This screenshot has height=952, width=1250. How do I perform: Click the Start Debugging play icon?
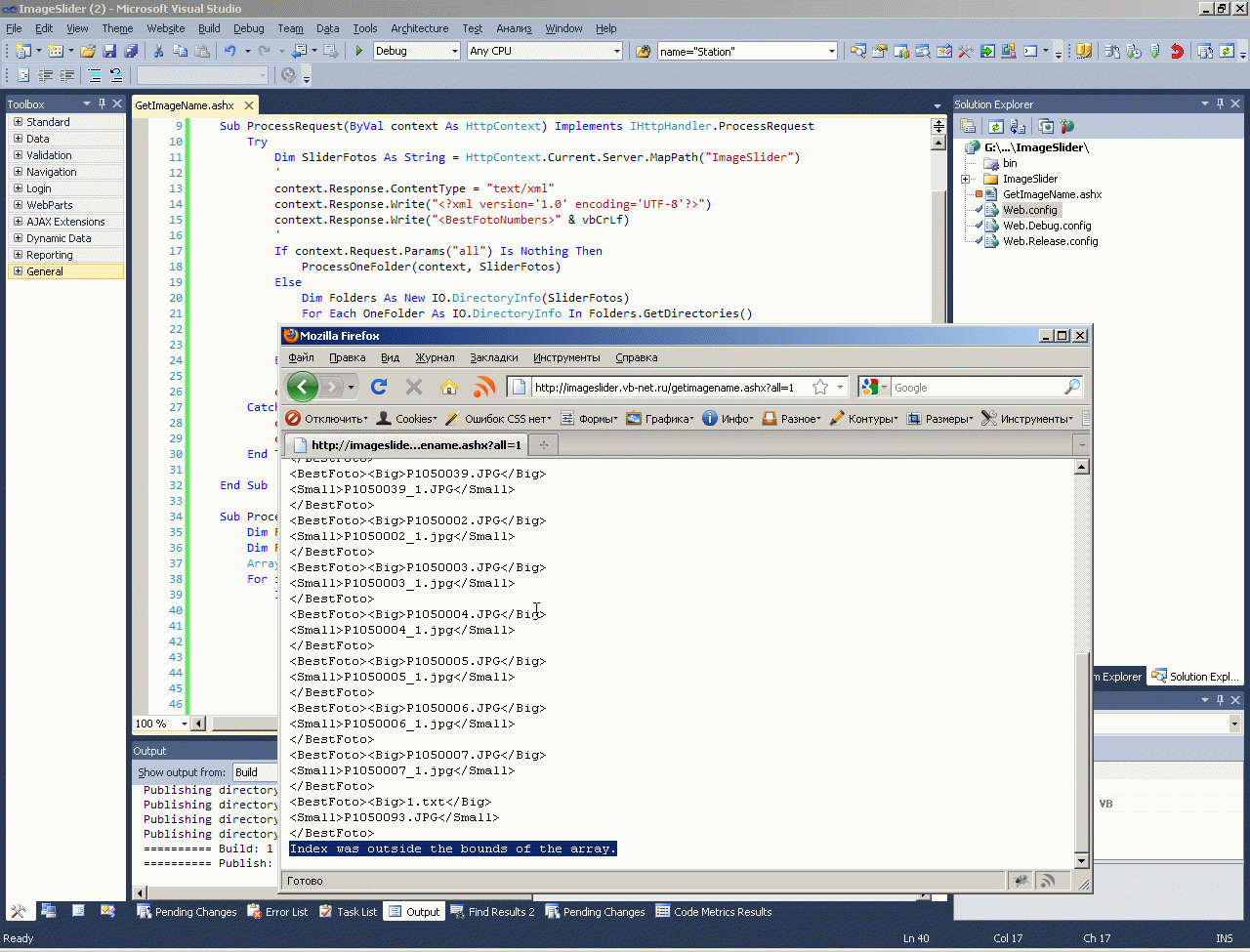[x=359, y=51]
